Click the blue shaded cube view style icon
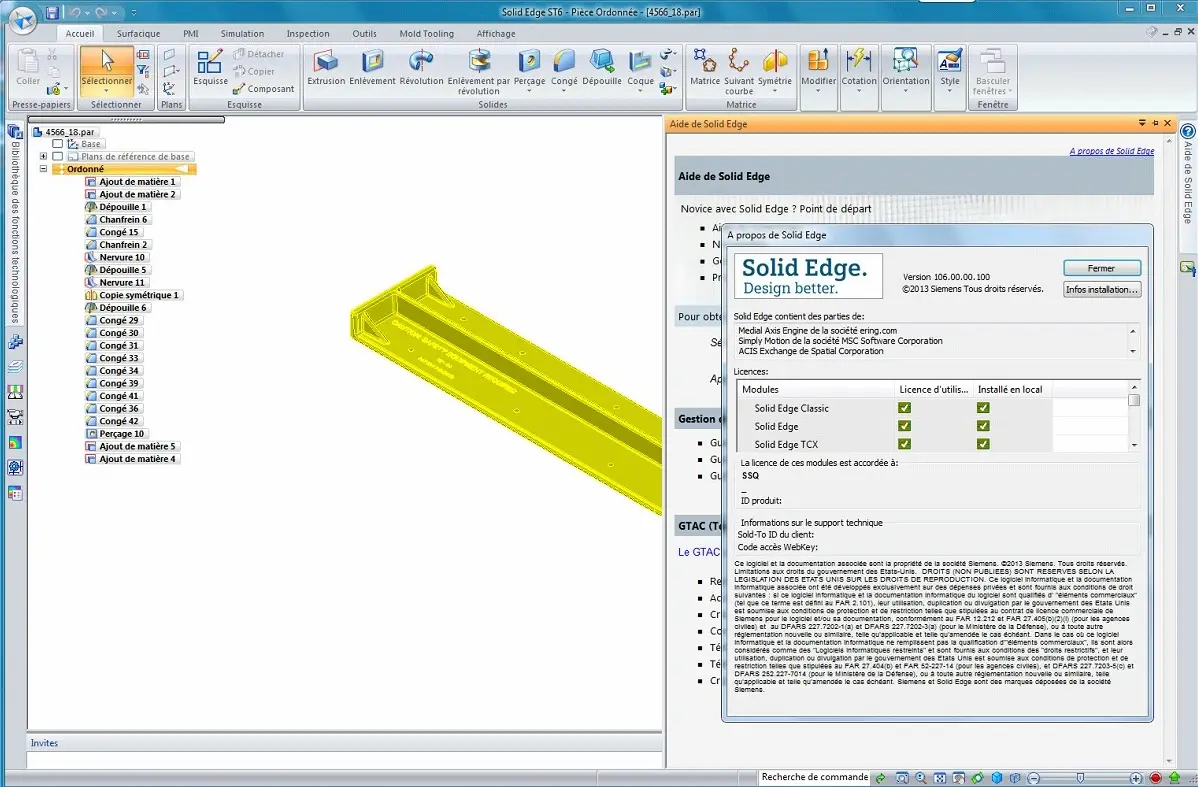 click(997, 778)
